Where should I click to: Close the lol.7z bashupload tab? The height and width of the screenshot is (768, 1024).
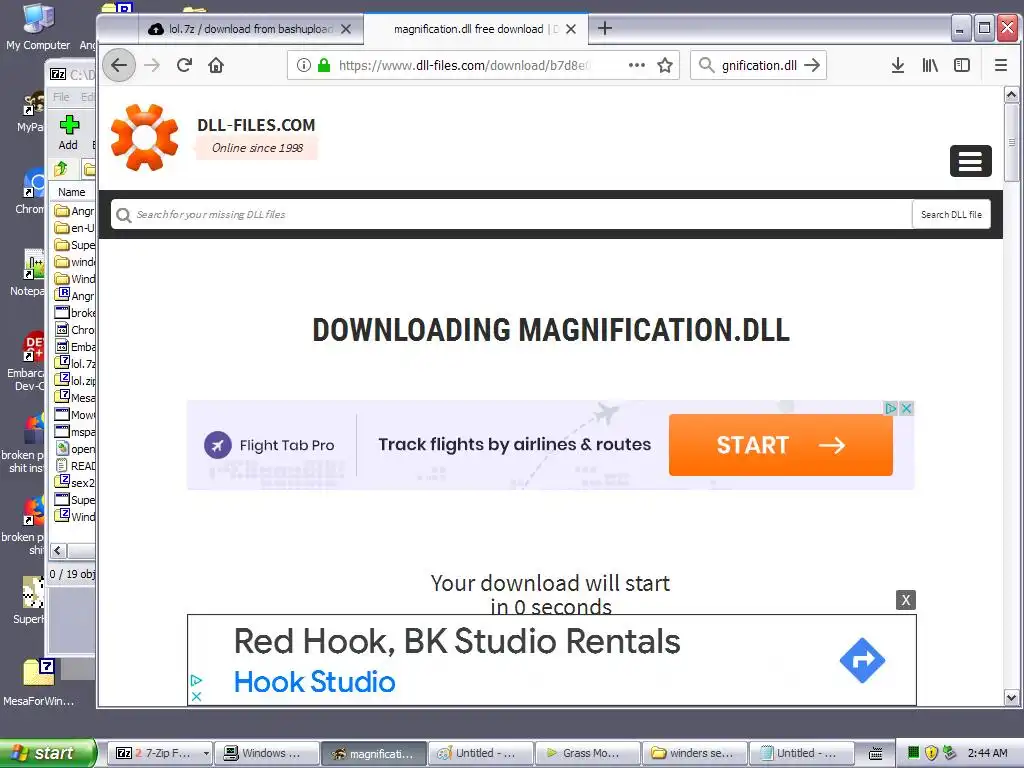pyautogui.click(x=346, y=29)
